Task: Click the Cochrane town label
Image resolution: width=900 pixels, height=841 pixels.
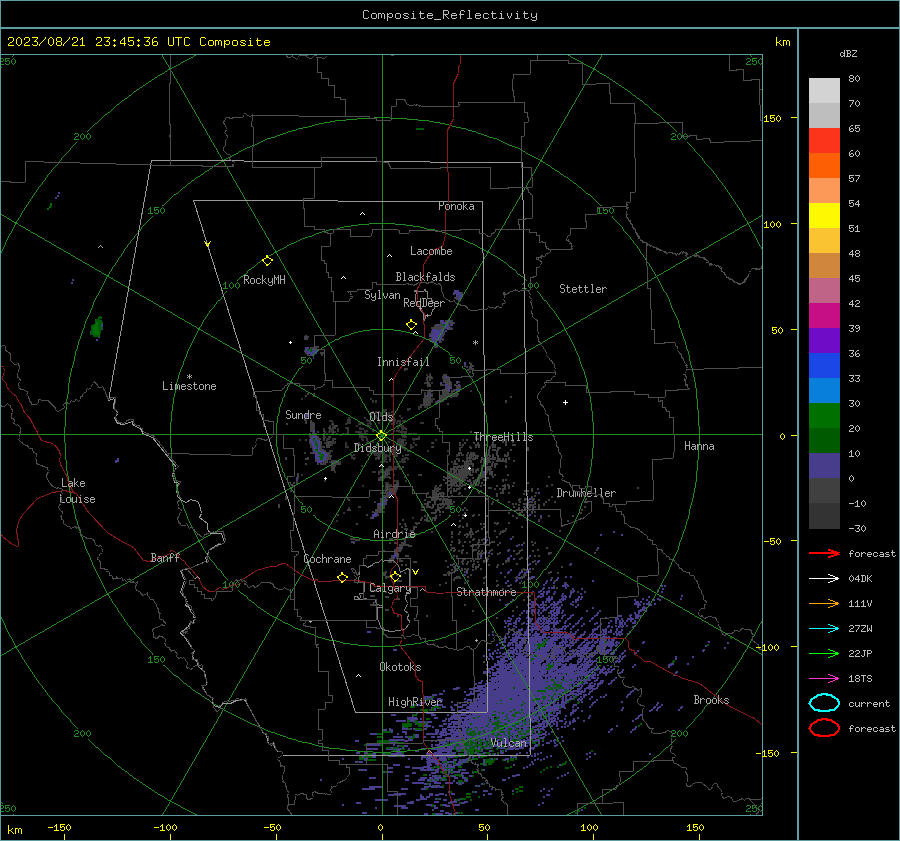Action: tap(327, 559)
